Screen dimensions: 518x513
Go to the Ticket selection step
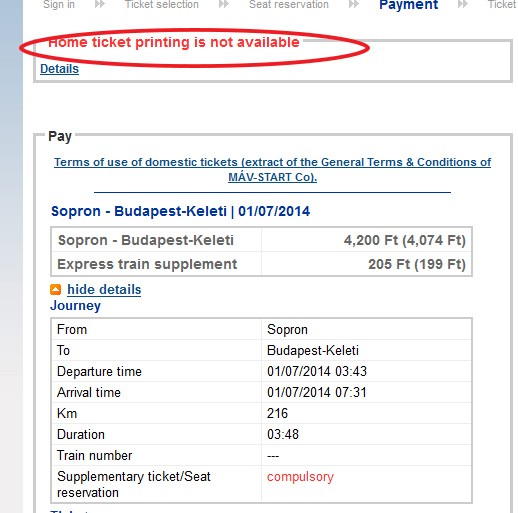pyautogui.click(x=162, y=5)
